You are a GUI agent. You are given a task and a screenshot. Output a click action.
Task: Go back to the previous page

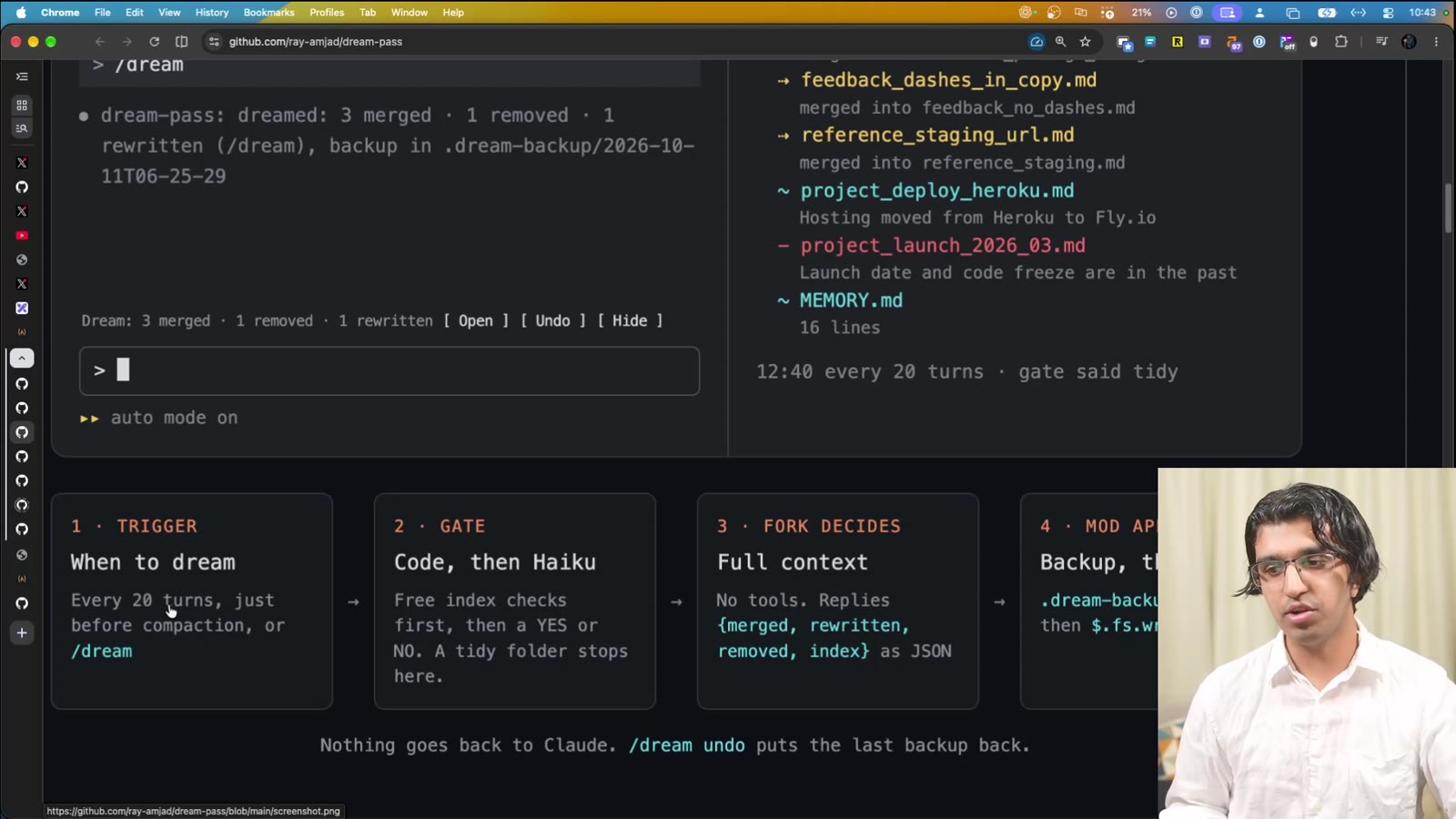[100, 42]
